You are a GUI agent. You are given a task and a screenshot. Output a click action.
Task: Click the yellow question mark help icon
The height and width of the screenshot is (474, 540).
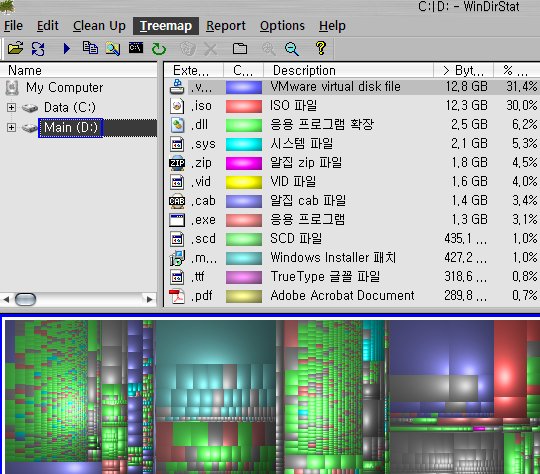click(321, 48)
